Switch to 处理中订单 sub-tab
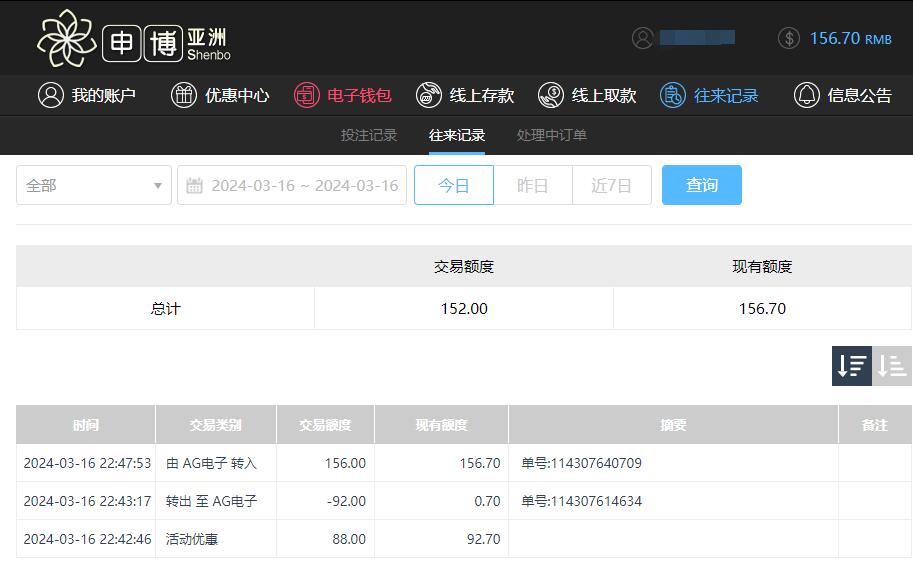The image size is (913, 563). (551, 135)
